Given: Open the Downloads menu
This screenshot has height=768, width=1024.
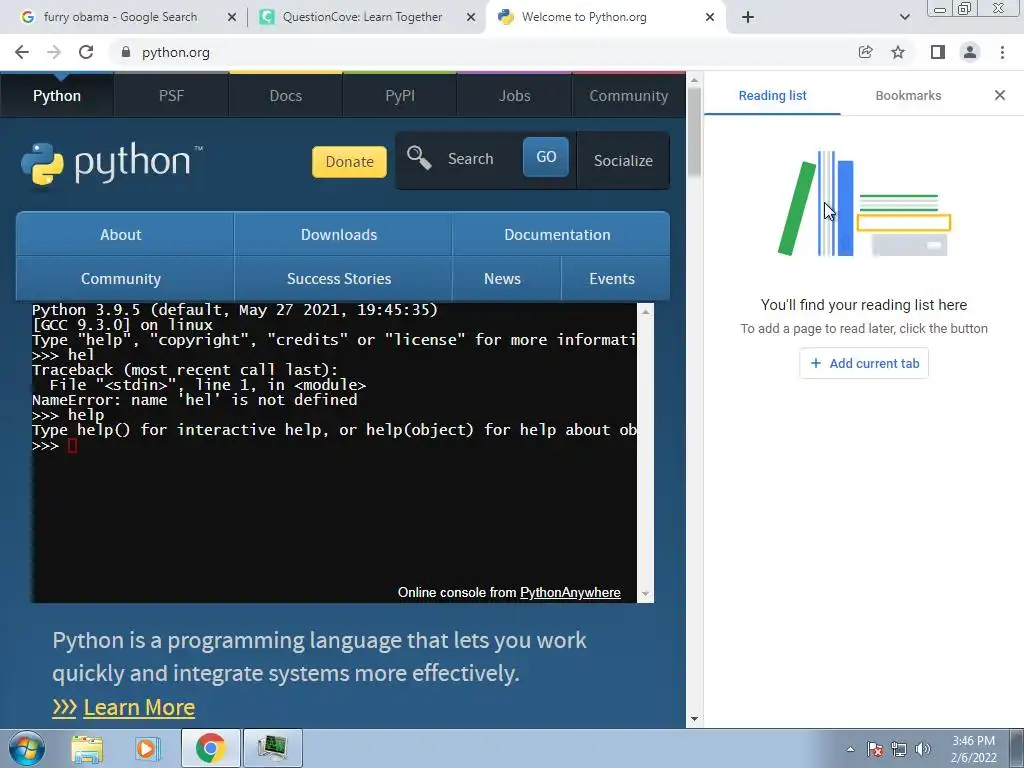Looking at the screenshot, I should coord(339,234).
